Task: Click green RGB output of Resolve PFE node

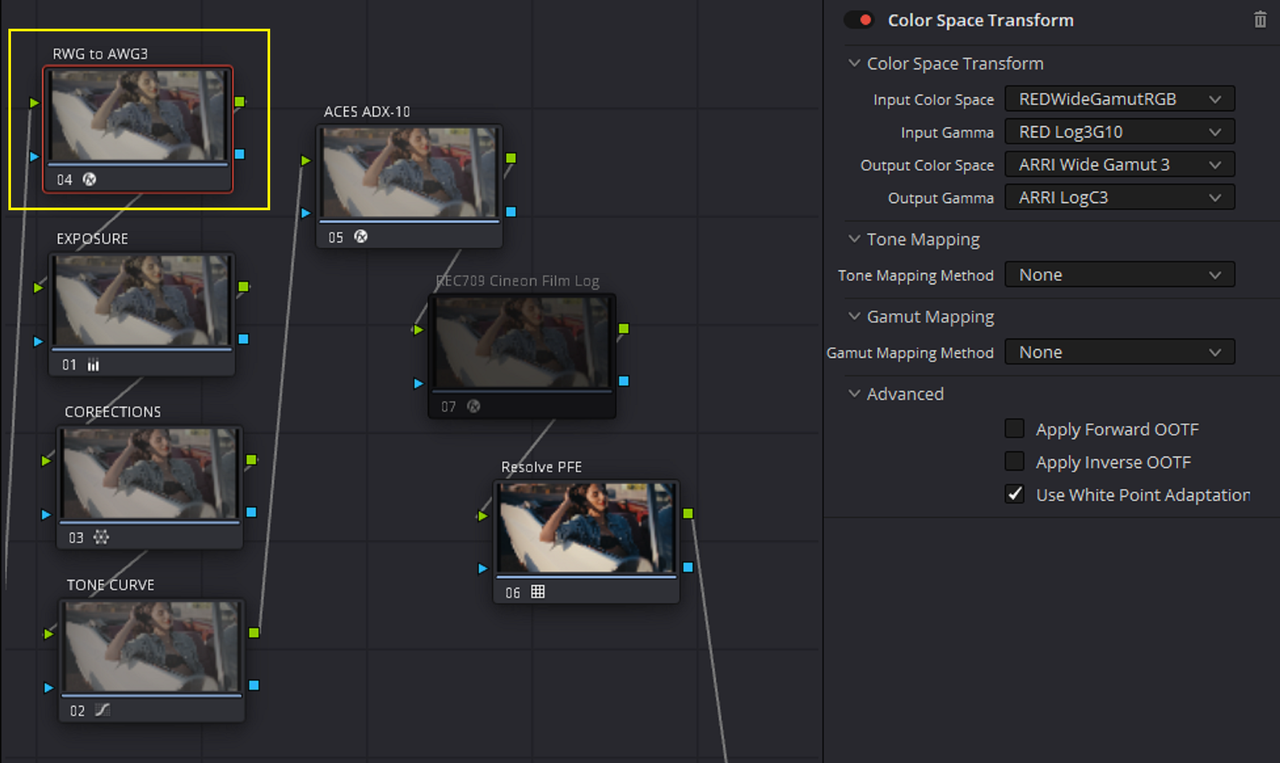Action: point(688,513)
